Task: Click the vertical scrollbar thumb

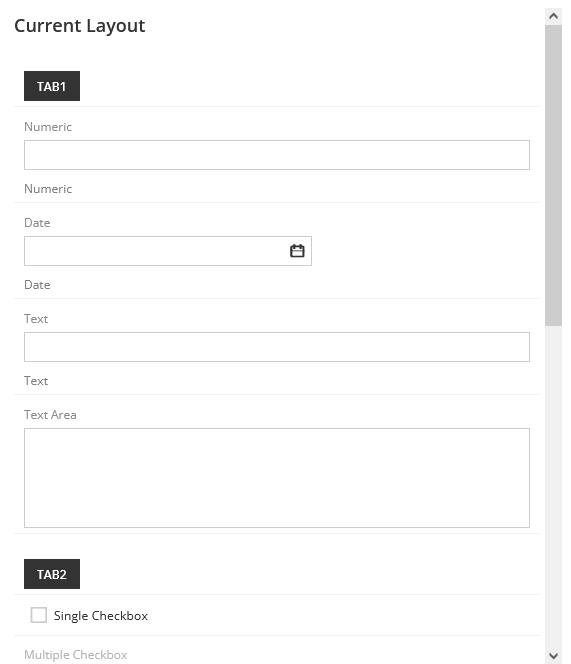Action: coord(553,175)
